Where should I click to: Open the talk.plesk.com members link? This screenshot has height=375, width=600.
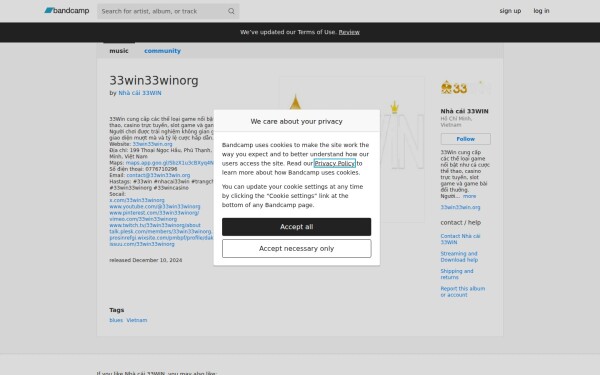coord(161,232)
